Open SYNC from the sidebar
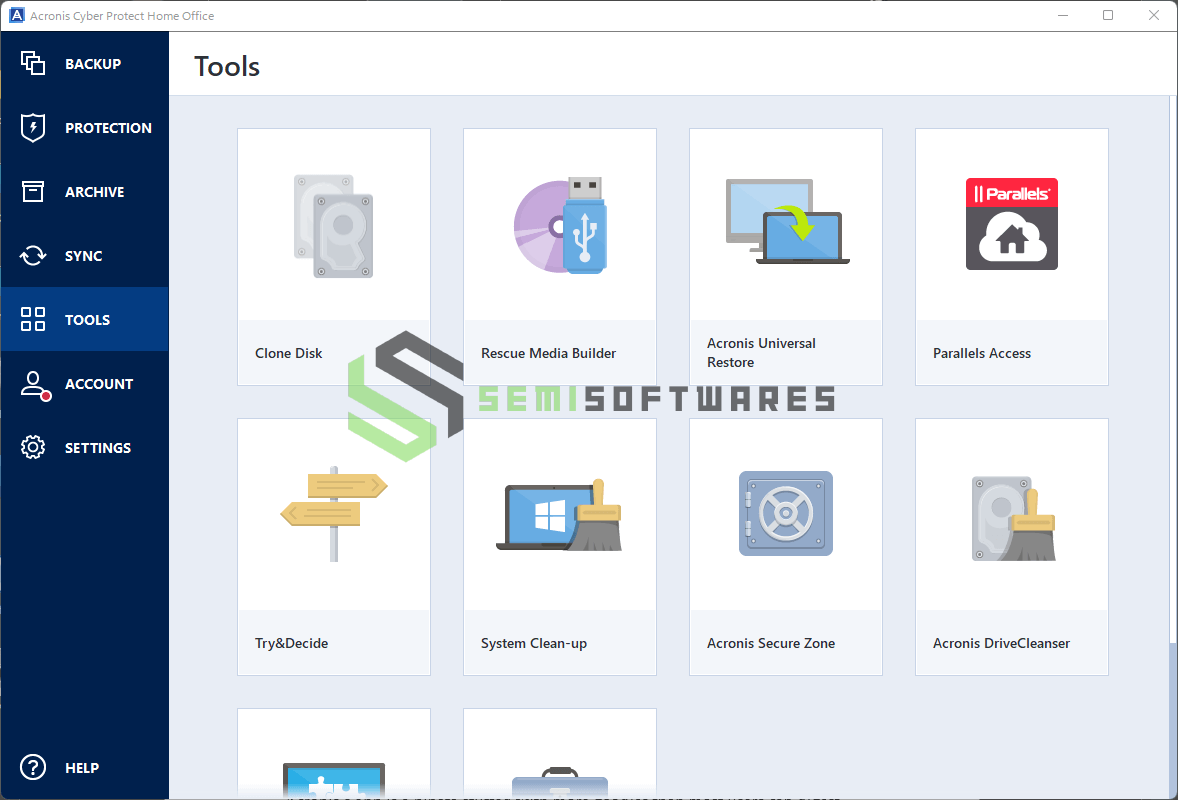This screenshot has height=800, width=1178. tap(85, 255)
